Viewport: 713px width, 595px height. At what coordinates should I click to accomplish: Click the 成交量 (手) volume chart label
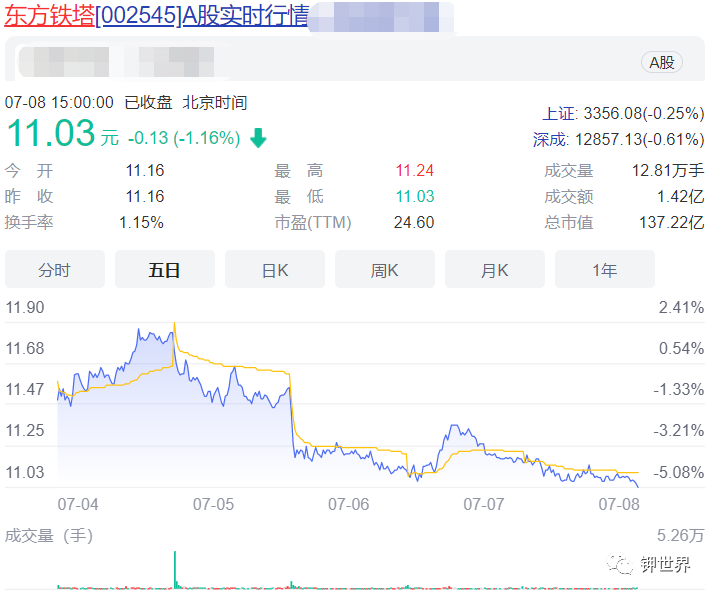(x=49, y=535)
